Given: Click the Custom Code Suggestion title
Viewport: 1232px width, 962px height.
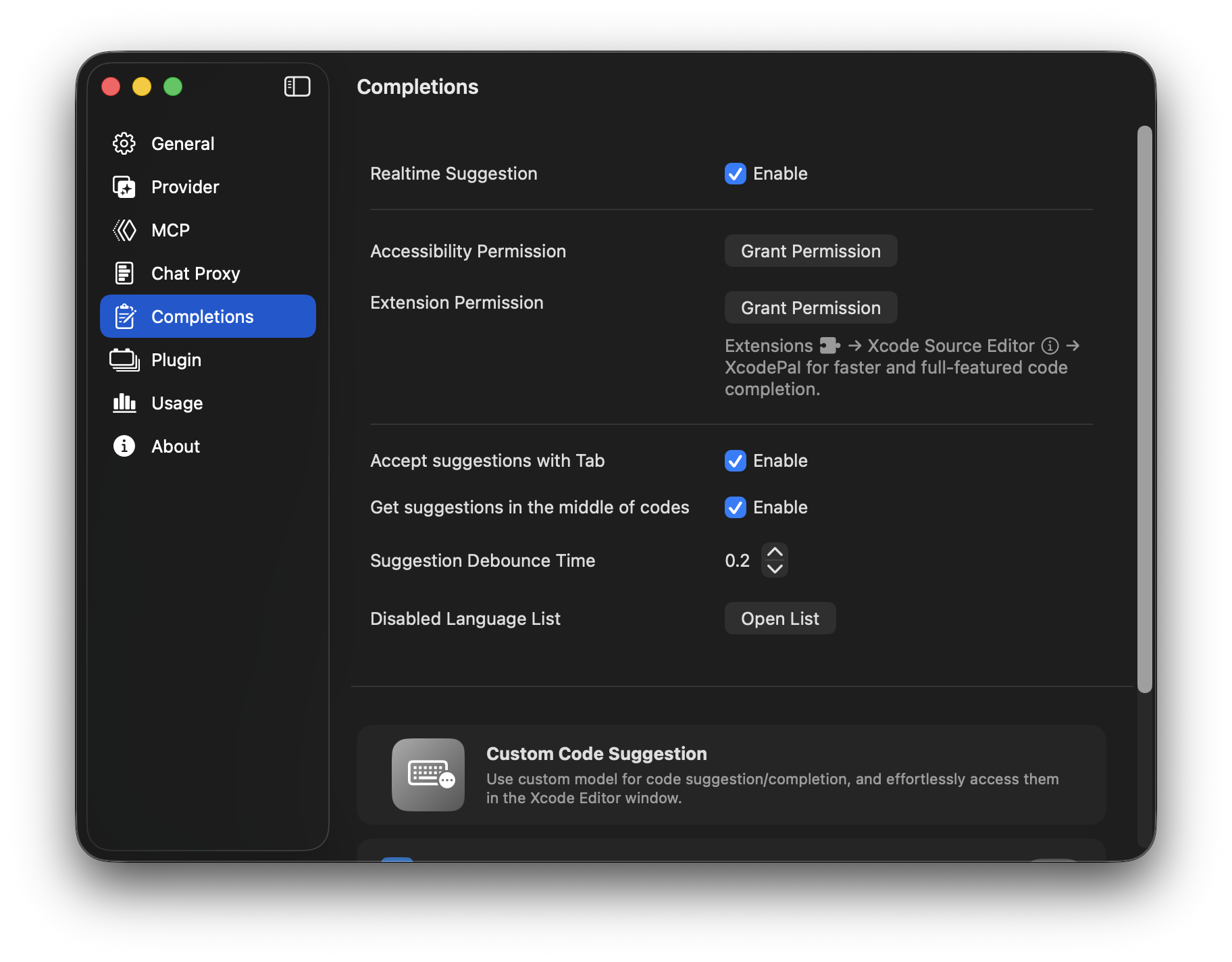Looking at the screenshot, I should point(596,754).
